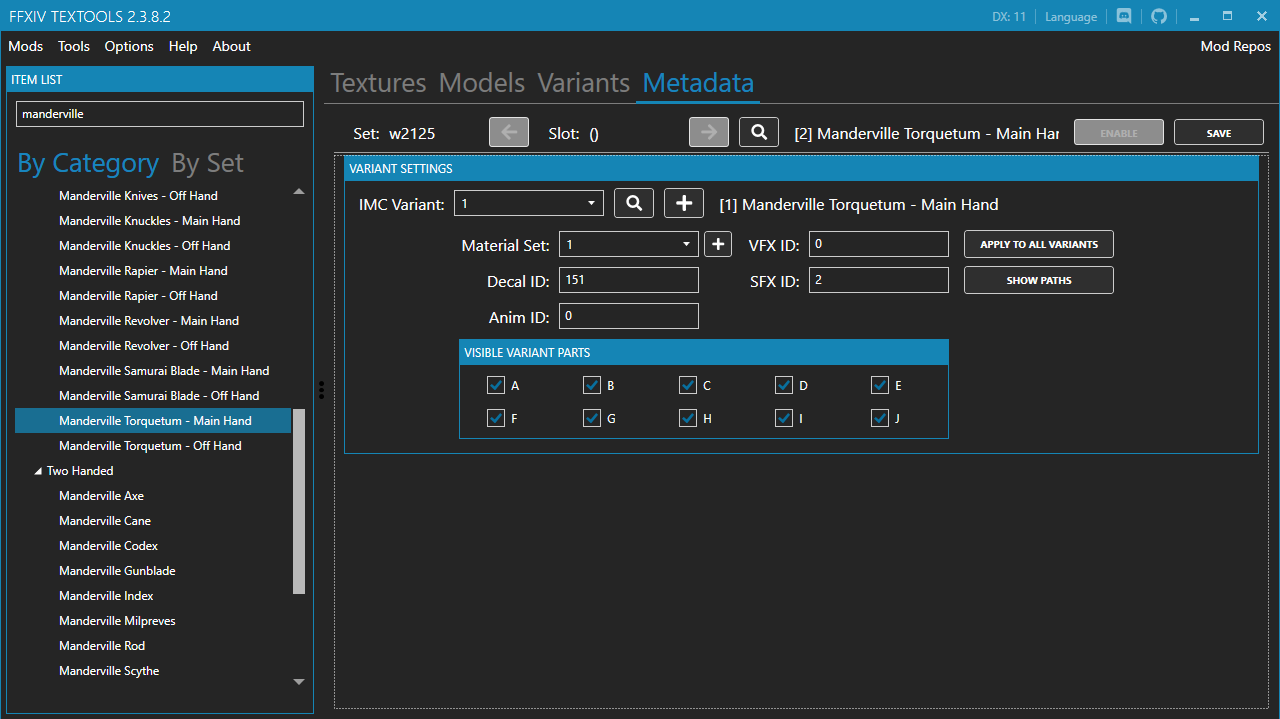Image resolution: width=1280 pixels, height=719 pixels.
Task: Click search icon next to IMC Variant
Action: coord(634,203)
